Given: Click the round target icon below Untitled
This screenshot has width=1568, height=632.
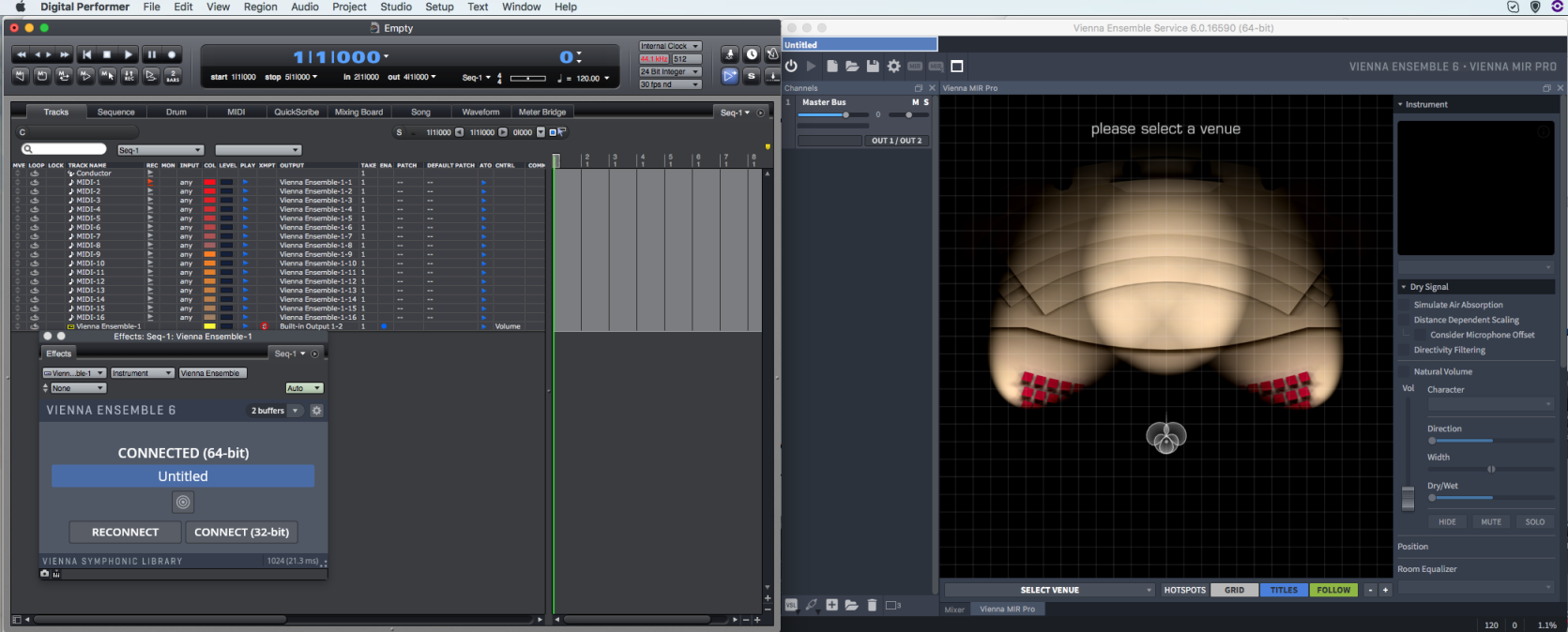Looking at the screenshot, I should click(x=183, y=503).
